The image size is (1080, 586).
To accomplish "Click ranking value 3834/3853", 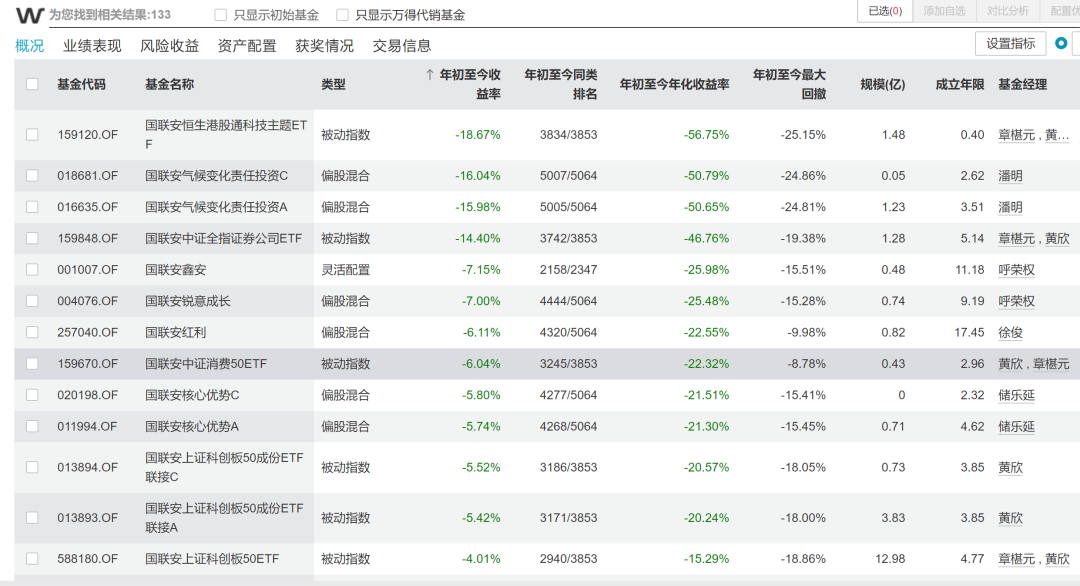I will (568, 135).
